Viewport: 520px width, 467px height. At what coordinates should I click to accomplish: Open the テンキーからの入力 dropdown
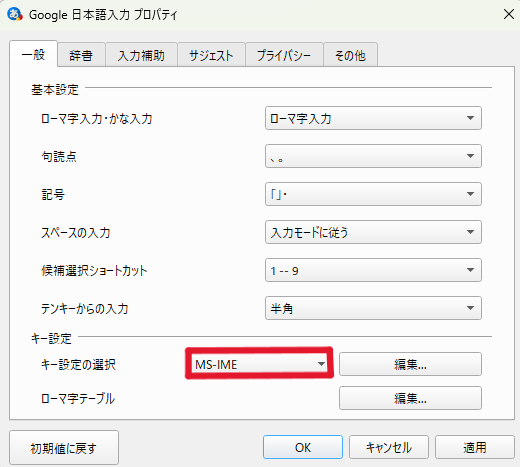[x=373, y=308]
